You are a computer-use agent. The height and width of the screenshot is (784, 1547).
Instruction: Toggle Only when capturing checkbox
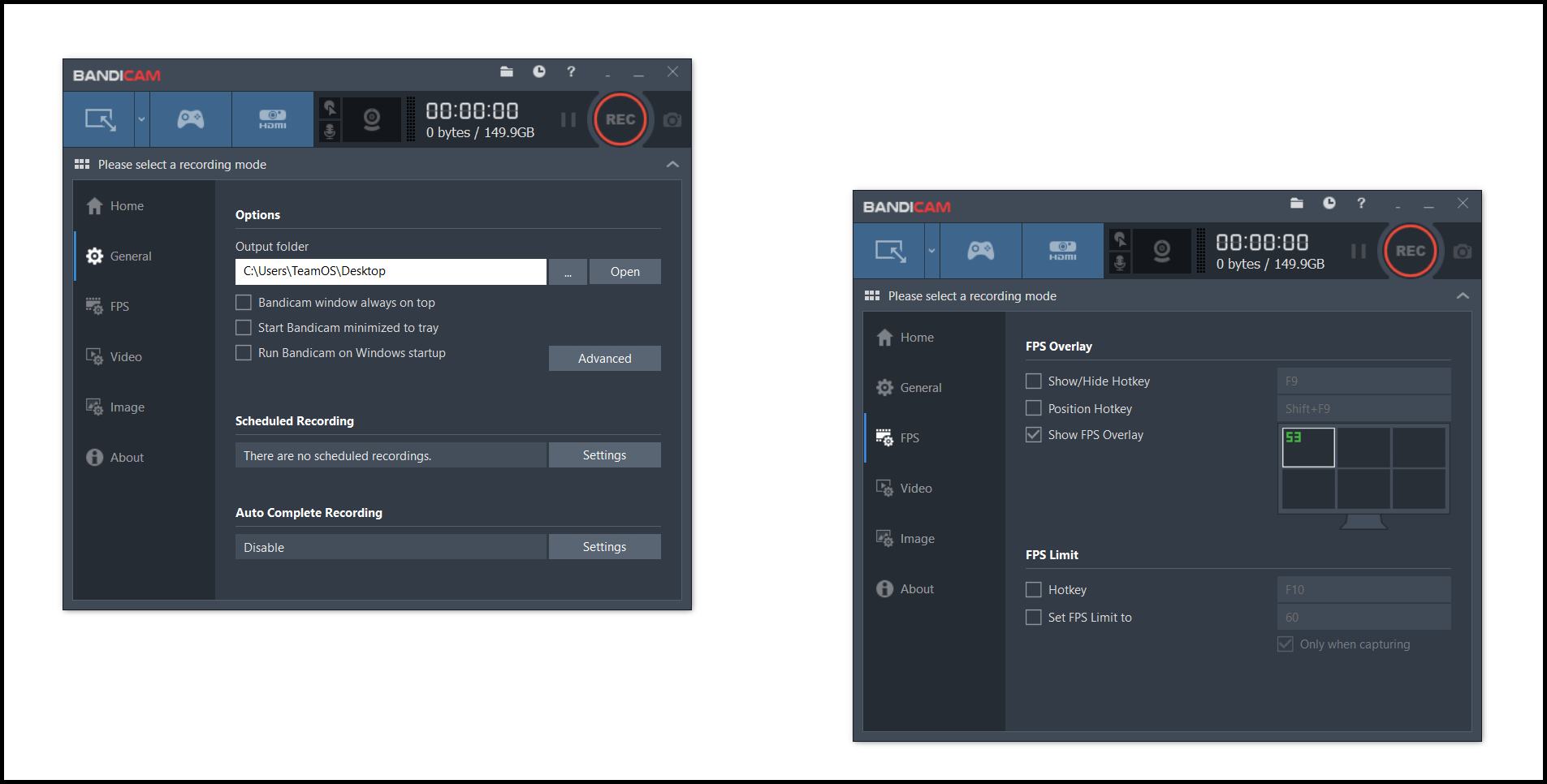[1286, 644]
